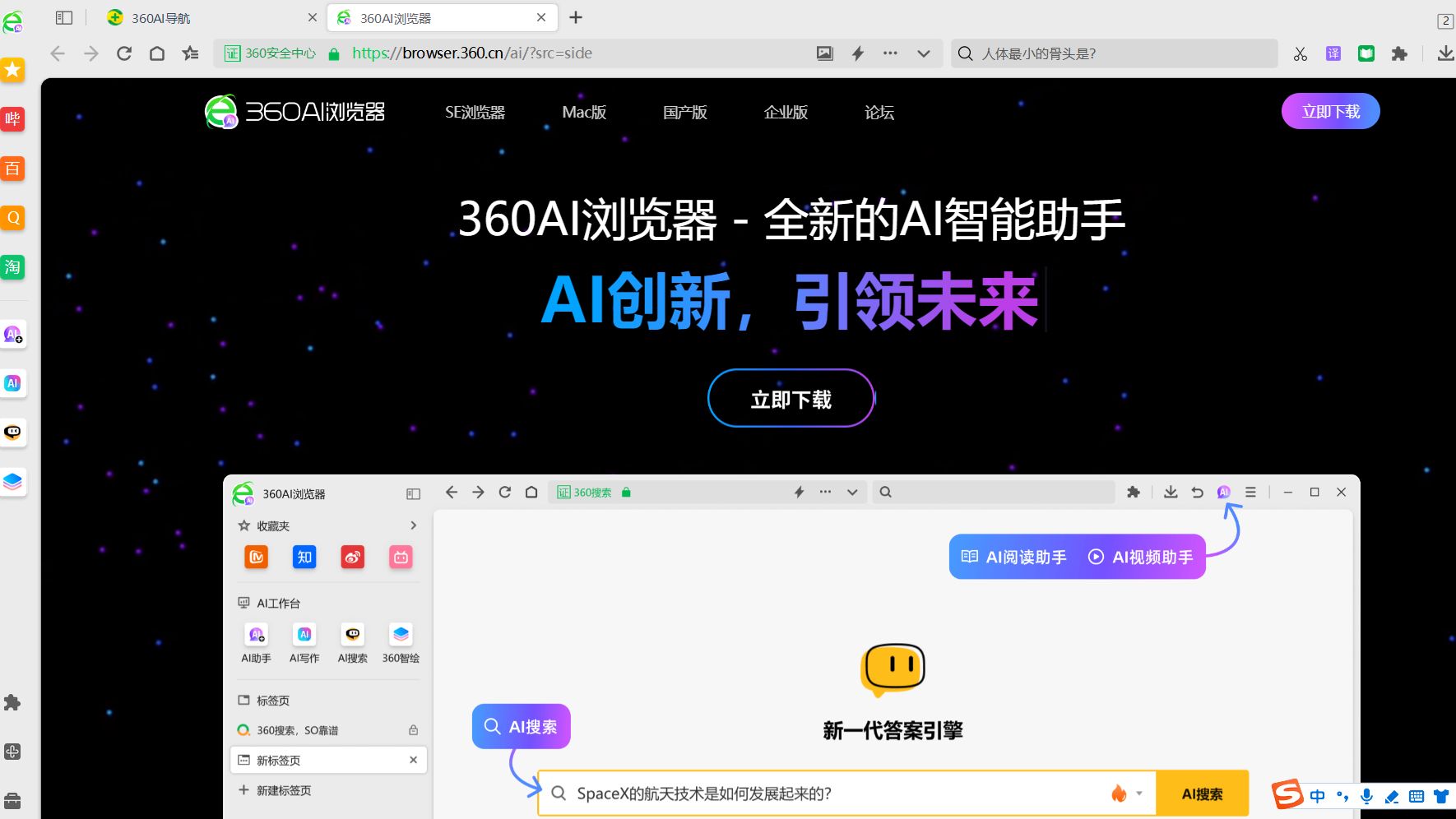Click 新建标签页 in the preview sidebar
Image resolution: width=1456 pixels, height=819 pixels.
pyautogui.click(x=275, y=790)
